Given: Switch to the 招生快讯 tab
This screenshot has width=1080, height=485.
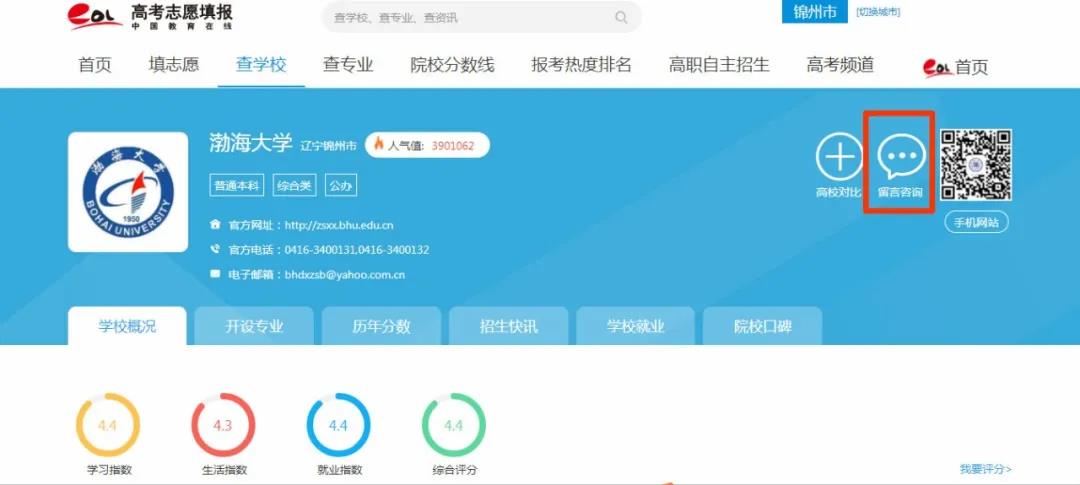Looking at the screenshot, I should (x=509, y=326).
